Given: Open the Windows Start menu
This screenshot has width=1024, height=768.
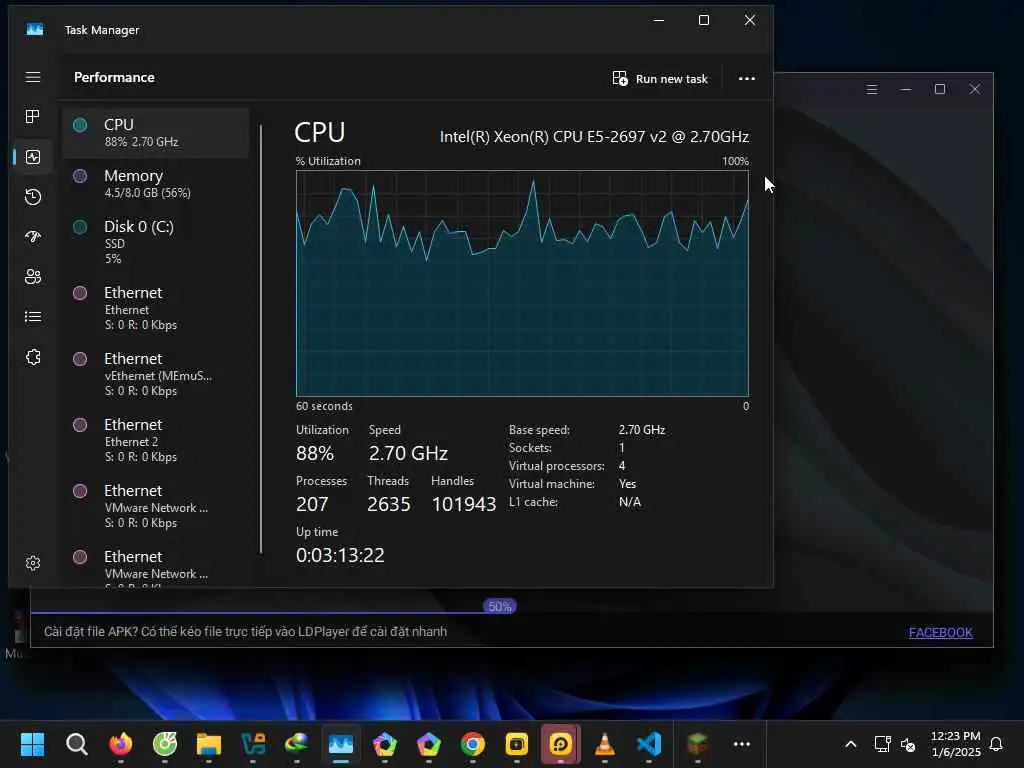Looking at the screenshot, I should click(32, 744).
